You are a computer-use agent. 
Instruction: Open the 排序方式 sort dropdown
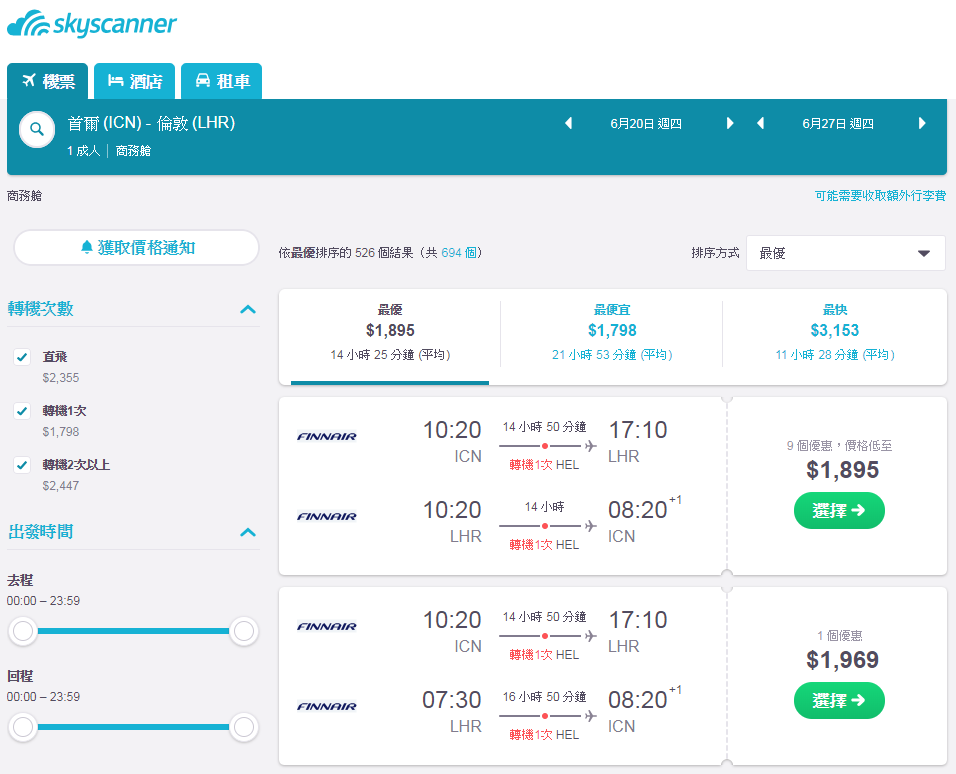click(x=846, y=253)
